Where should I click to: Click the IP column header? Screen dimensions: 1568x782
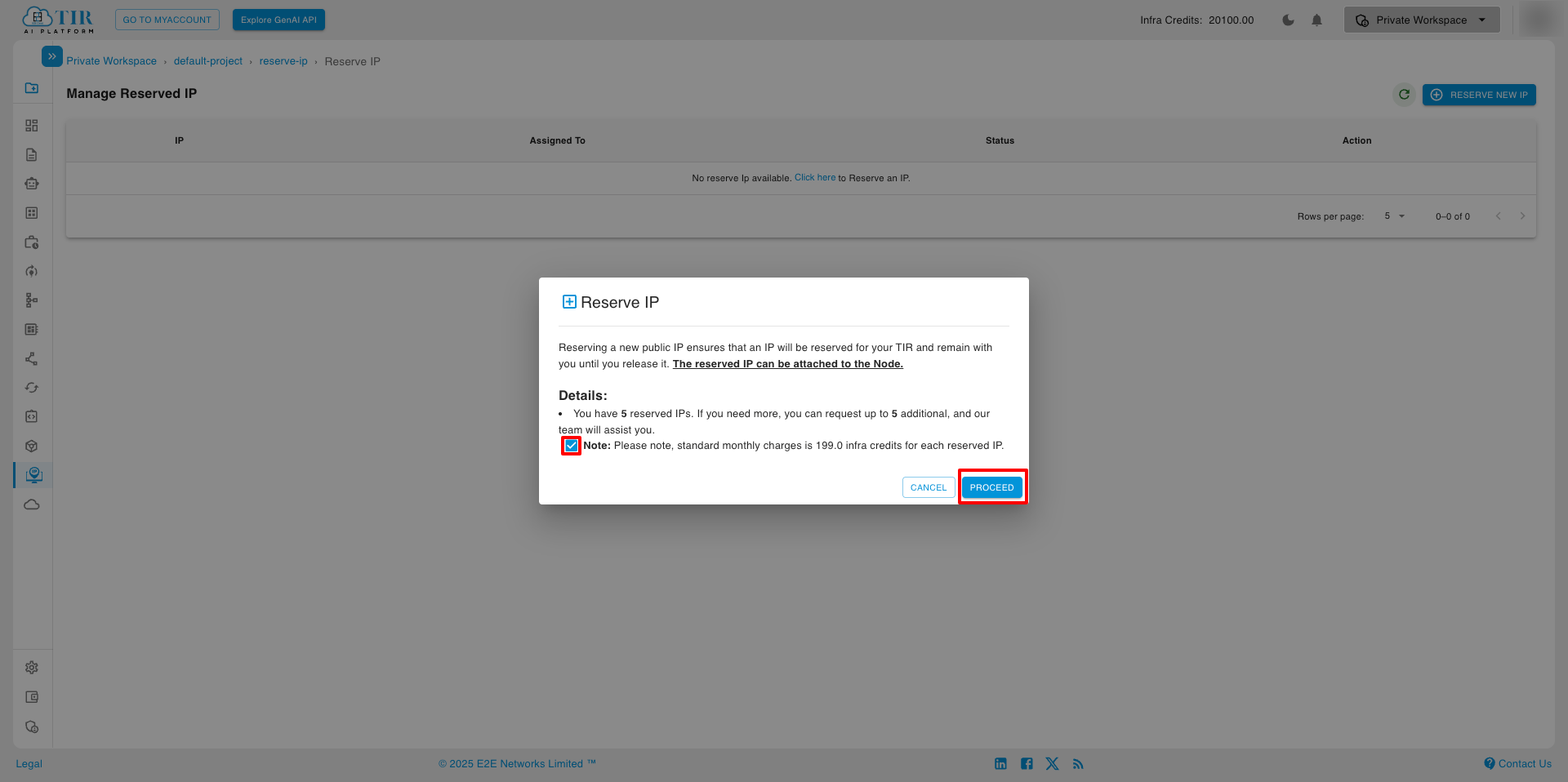[x=179, y=140]
